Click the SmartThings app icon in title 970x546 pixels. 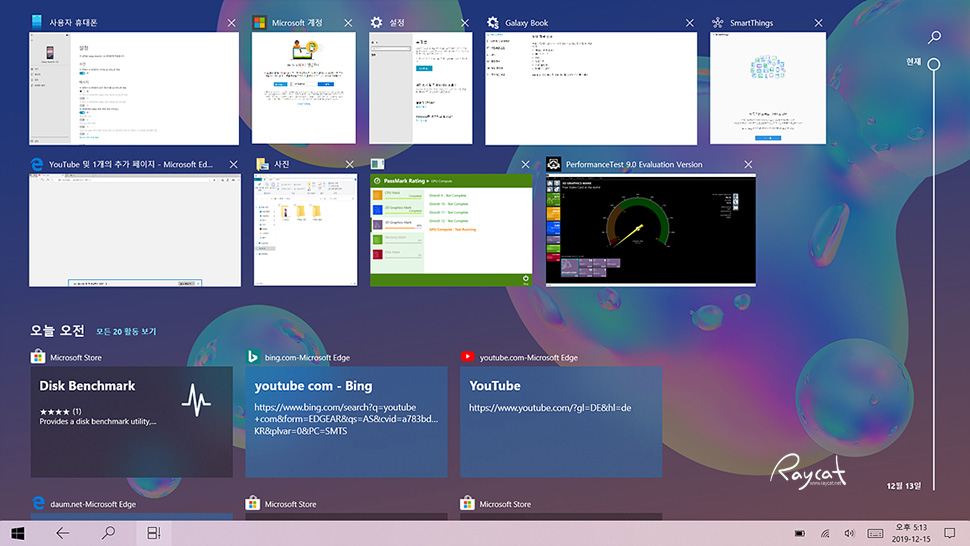click(x=718, y=23)
